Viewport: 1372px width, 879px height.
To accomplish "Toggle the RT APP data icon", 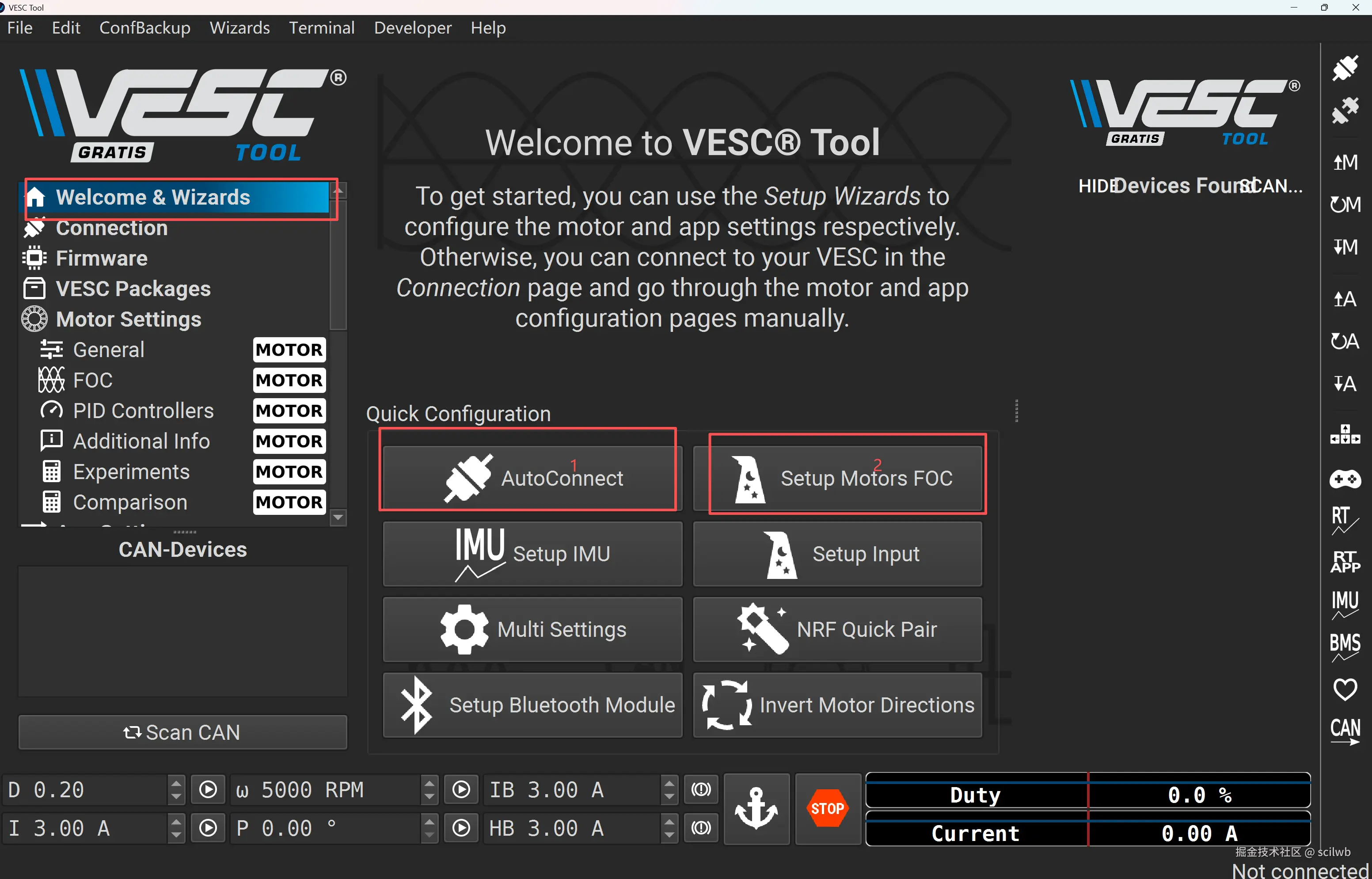I will pyautogui.click(x=1345, y=562).
